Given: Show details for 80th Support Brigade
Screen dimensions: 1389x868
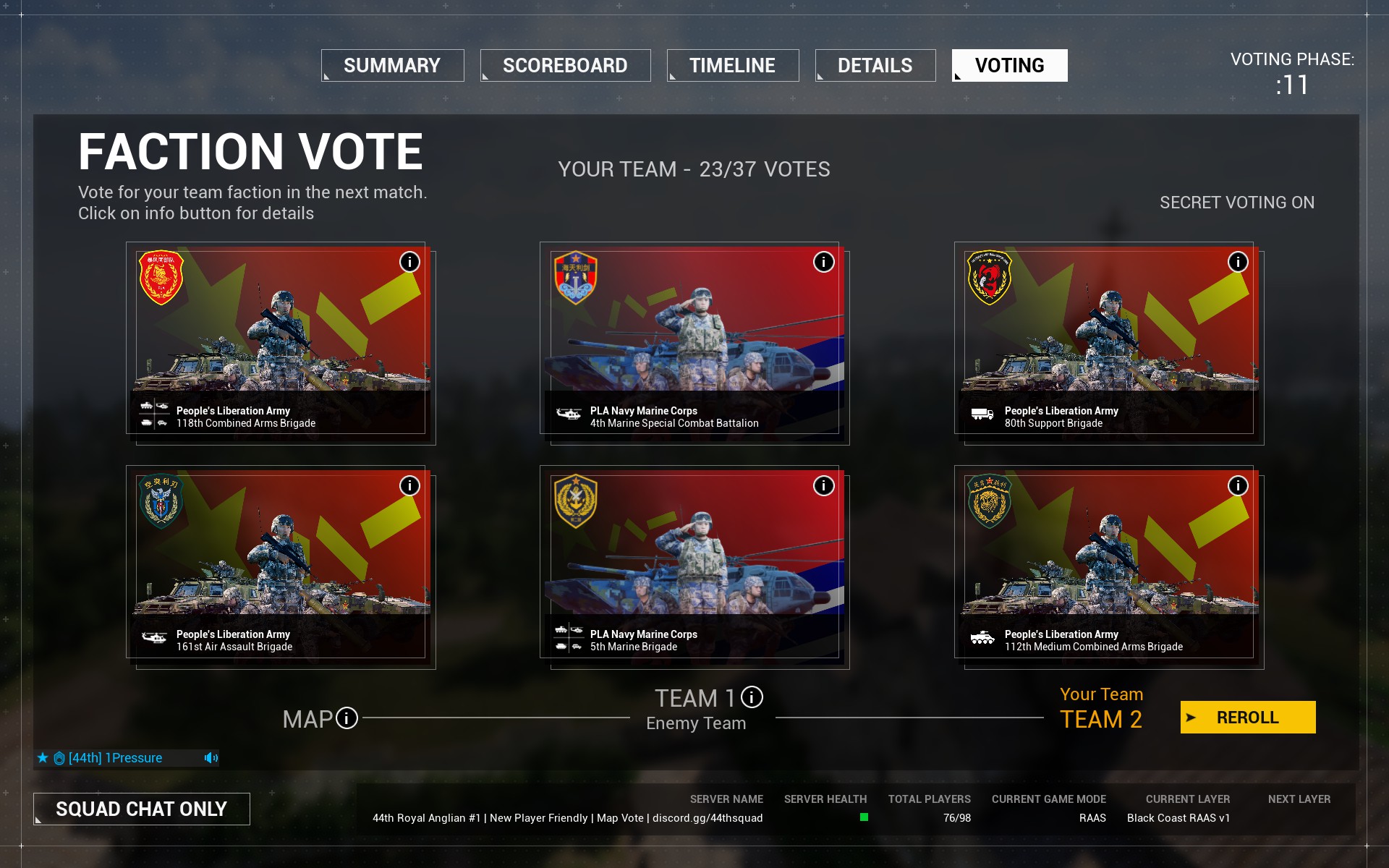Looking at the screenshot, I should pyautogui.click(x=1238, y=262).
